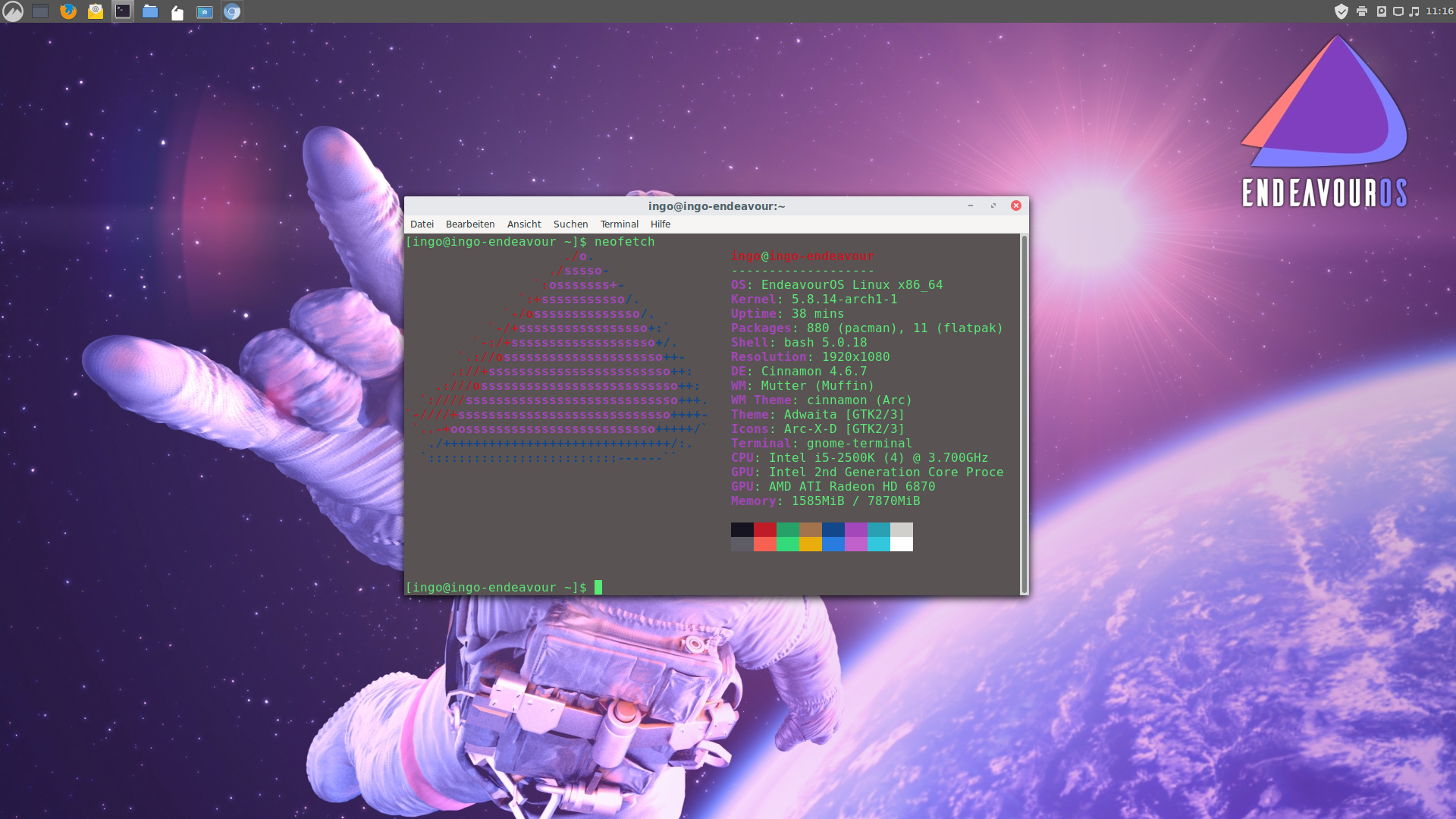
Task: Click the music note sound tray icon
Action: coord(1414,11)
